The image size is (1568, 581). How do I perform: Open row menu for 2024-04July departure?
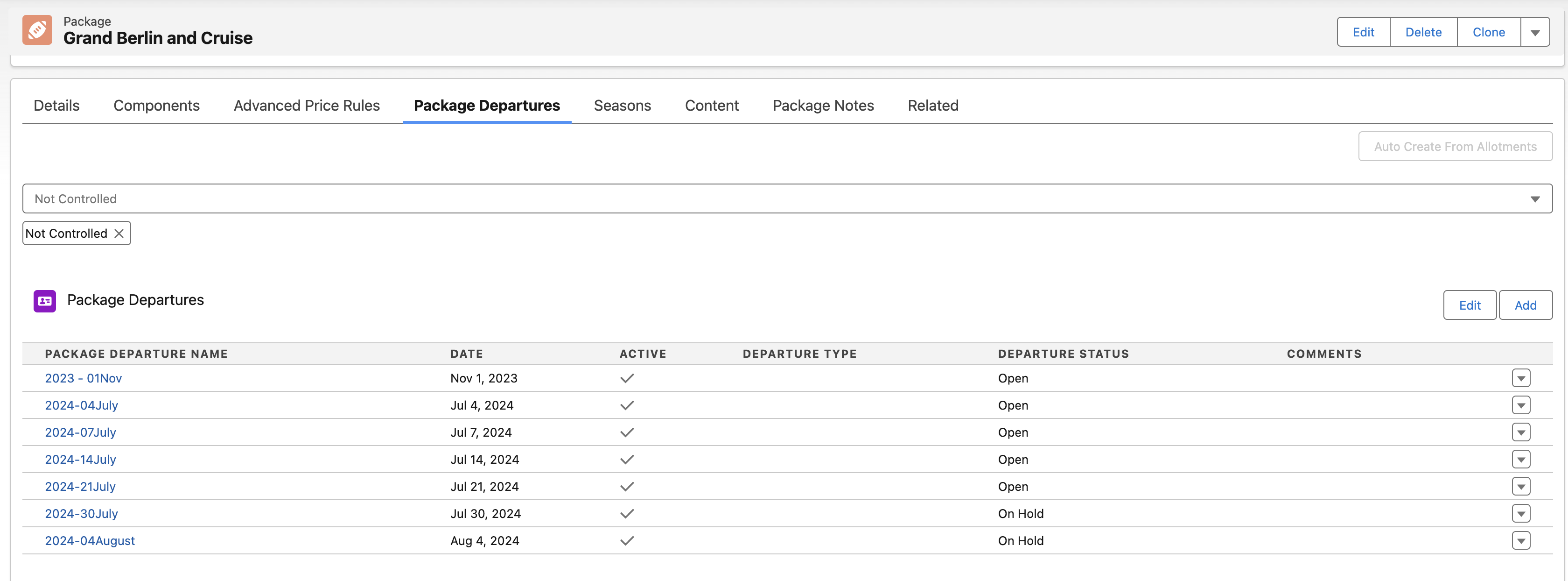click(x=1520, y=405)
